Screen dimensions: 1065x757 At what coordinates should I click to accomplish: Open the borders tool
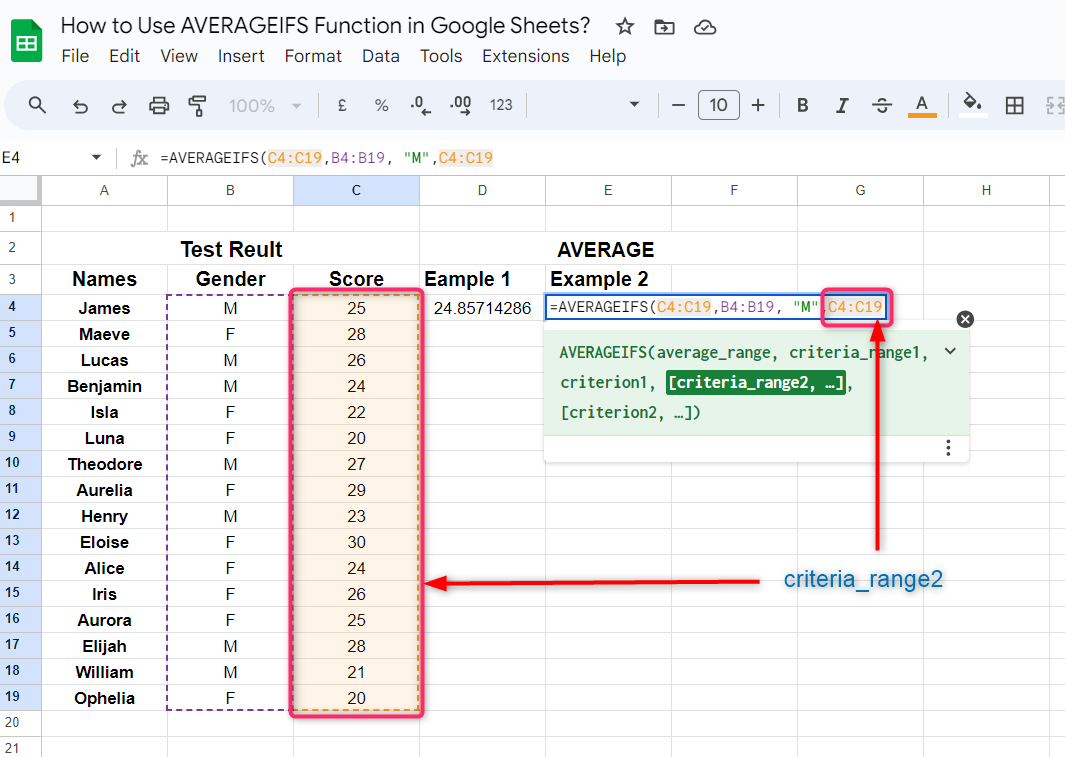point(1014,105)
